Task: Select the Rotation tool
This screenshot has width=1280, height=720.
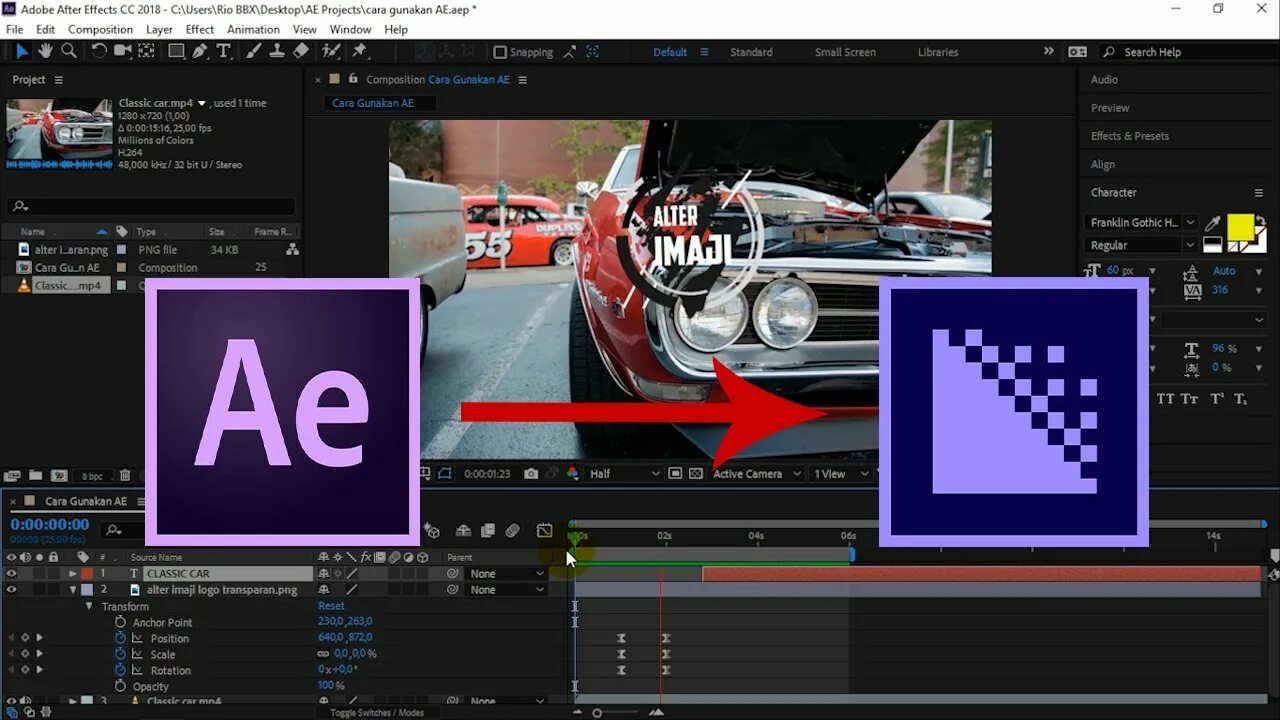Action: coord(99,51)
